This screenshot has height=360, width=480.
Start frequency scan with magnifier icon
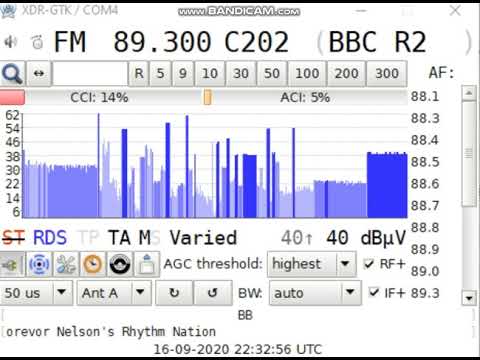(x=12, y=73)
